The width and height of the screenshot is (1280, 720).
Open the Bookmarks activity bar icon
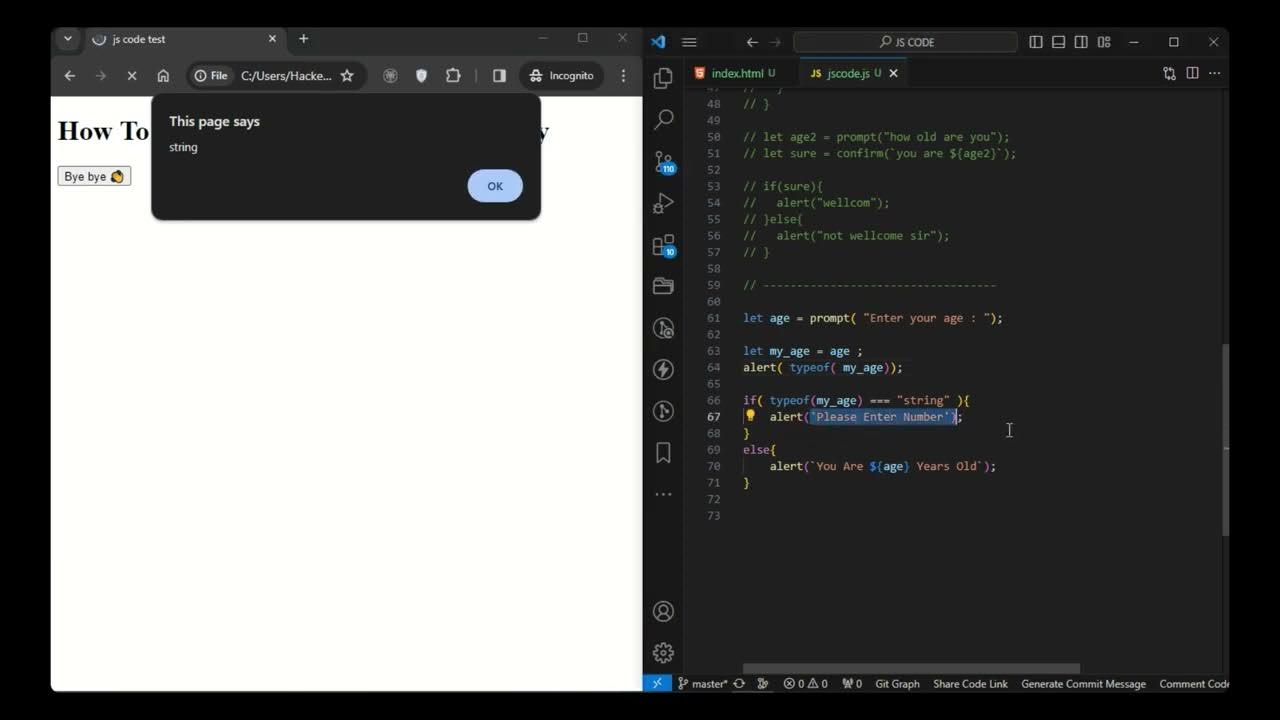663,453
